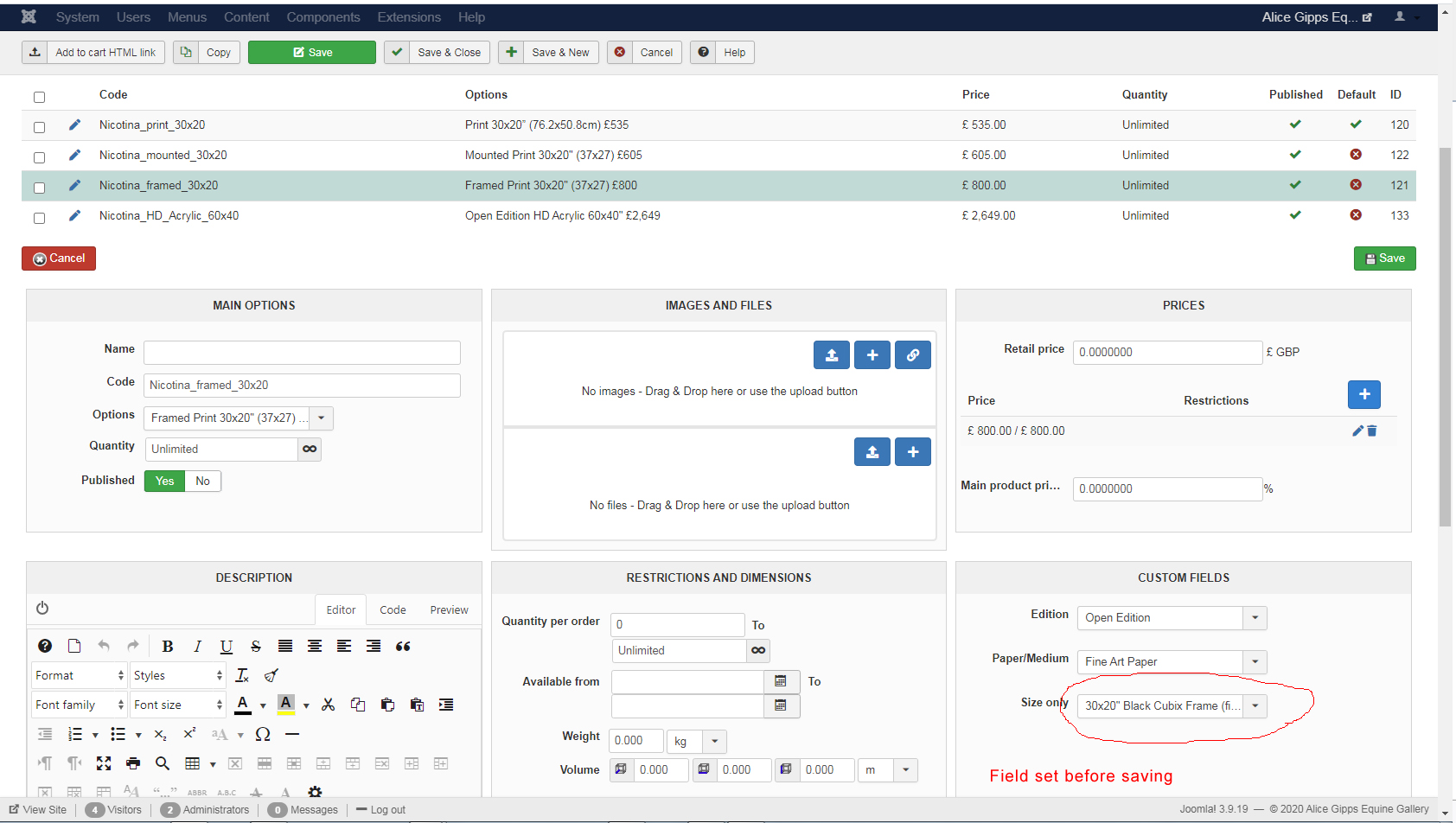Screen dimensions: 1456x823
Task: Switch to the Preview tab in Description
Action: click(450, 609)
